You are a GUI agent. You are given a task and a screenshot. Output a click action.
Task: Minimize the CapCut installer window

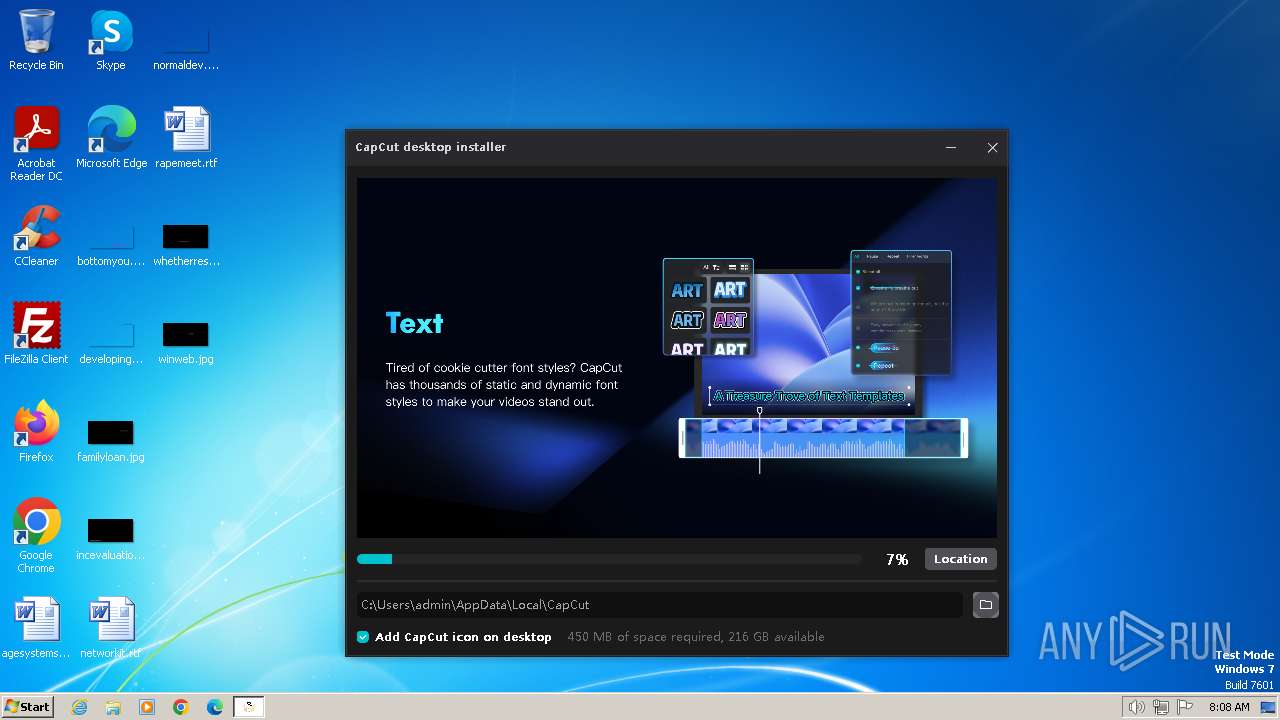951,147
